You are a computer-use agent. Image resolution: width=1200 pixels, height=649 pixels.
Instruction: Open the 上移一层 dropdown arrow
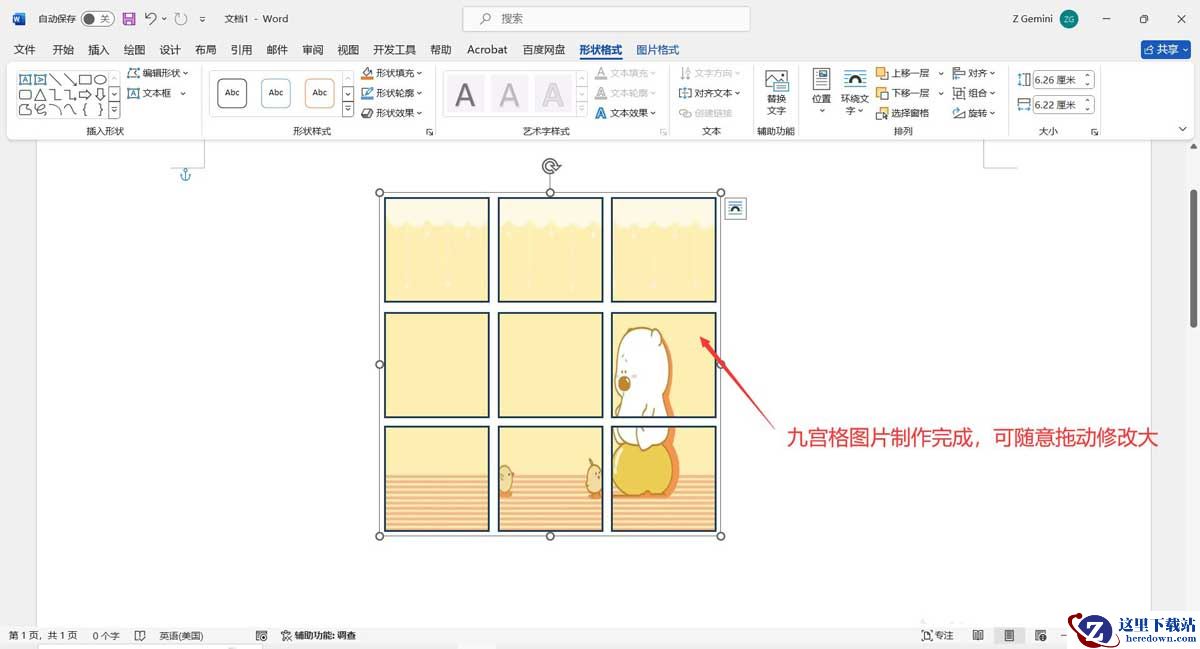pos(941,73)
